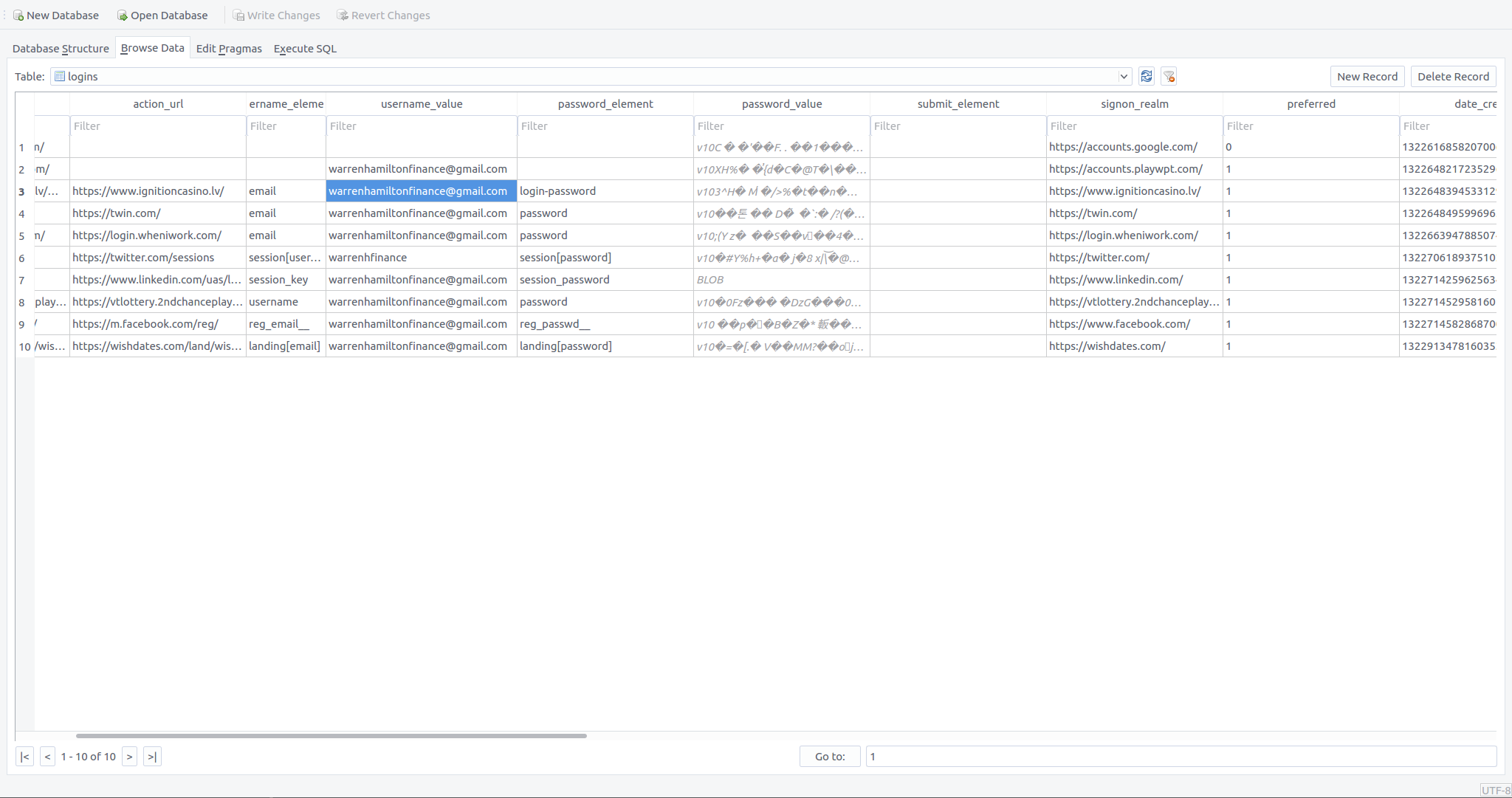The height and width of the screenshot is (798, 1512).
Task: Open the Edit Pragmas tab
Action: 229,49
